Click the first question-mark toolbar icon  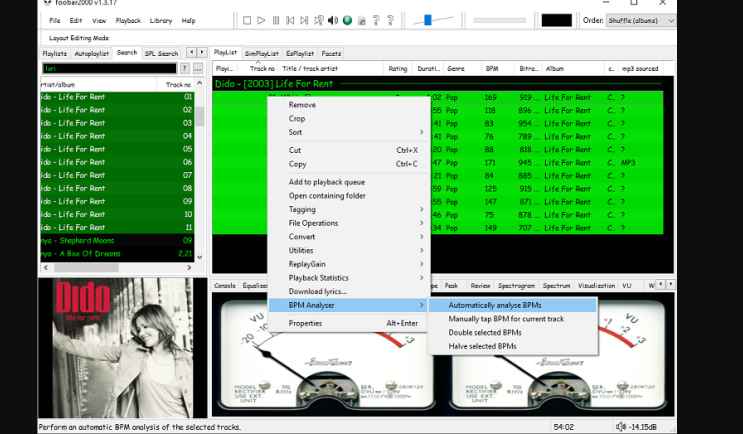pyautogui.click(x=376, y=20)
